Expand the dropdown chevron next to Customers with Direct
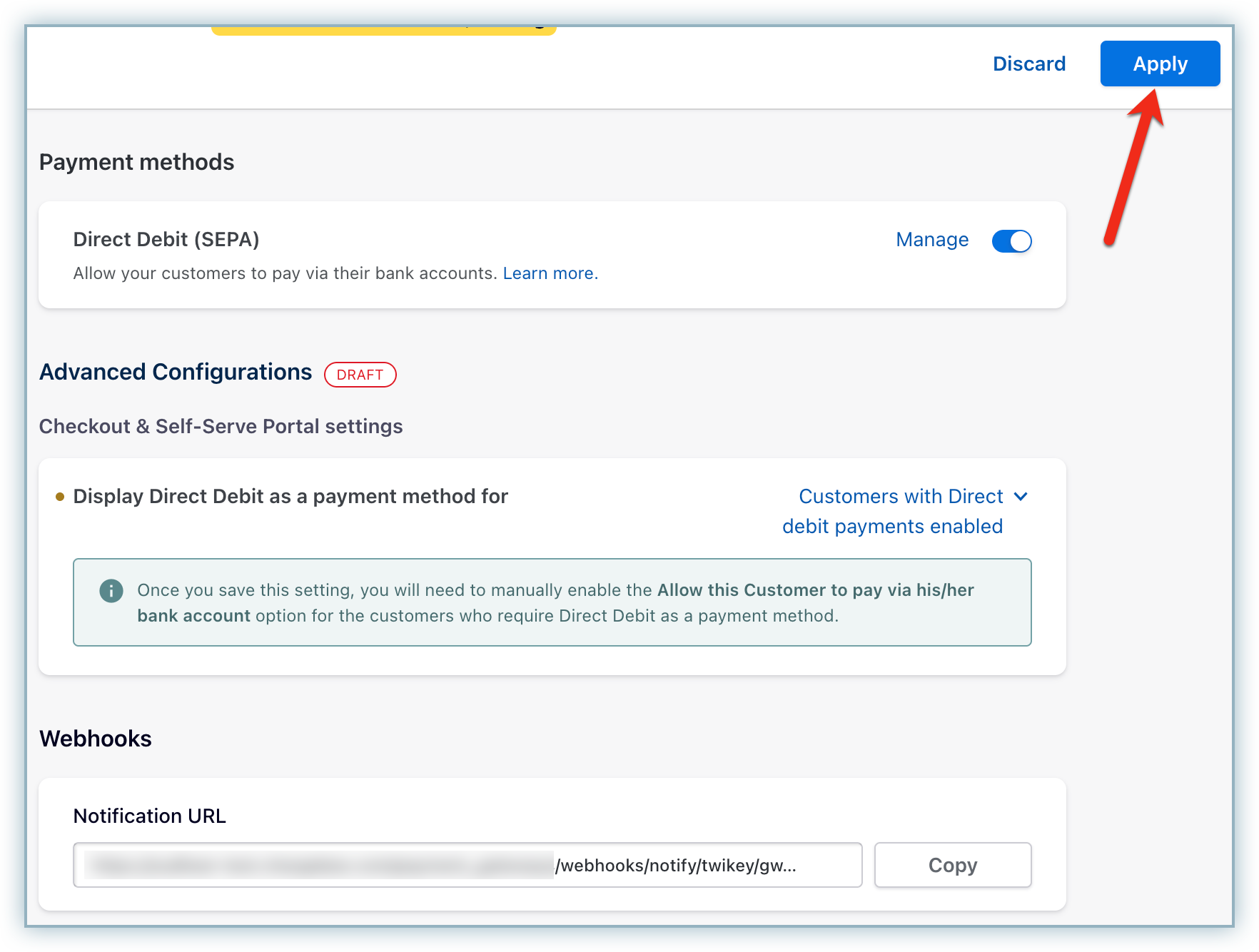Screen dimensions: 1259x952 click(x=1021, y=496)
